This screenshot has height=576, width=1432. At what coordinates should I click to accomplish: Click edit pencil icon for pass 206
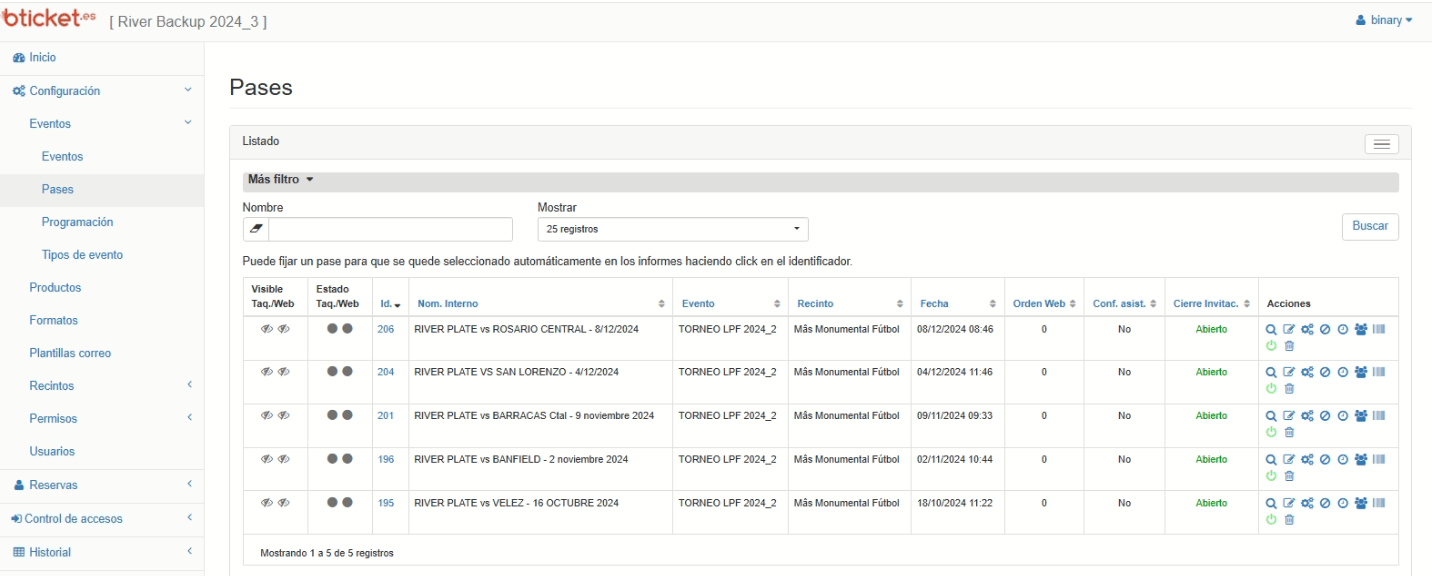(x=1289, y=328)
